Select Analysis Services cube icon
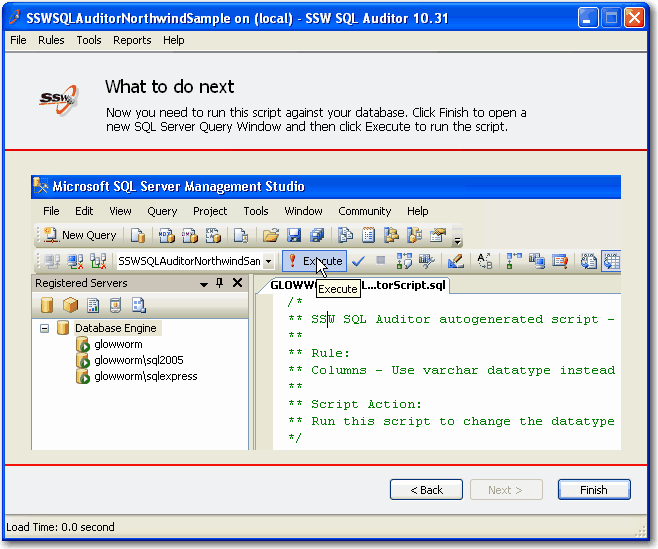 [70, 305]
